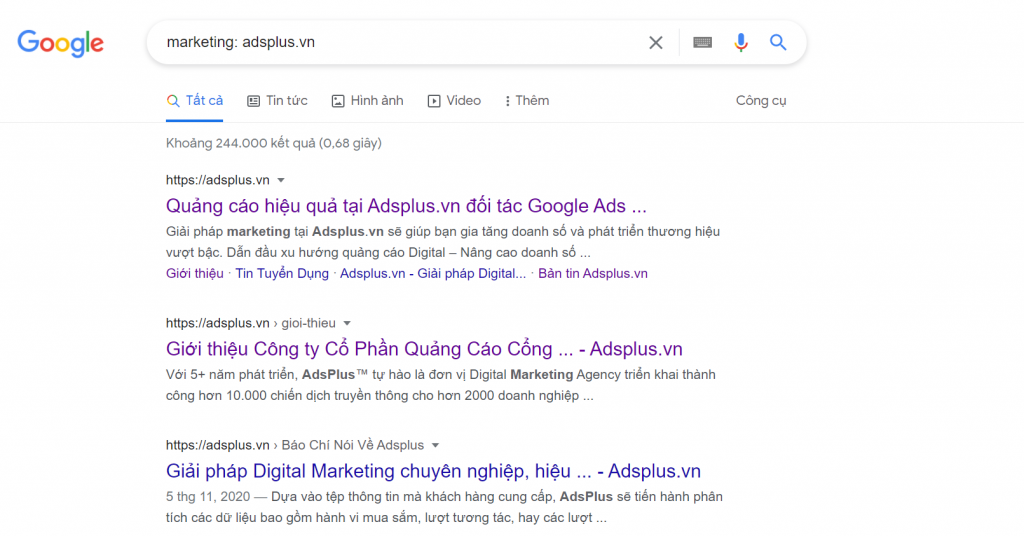Open result Giải pháp Digital Marketing chuyên nghiệp
Screen dimensions: 1024x536
point(433,471)
